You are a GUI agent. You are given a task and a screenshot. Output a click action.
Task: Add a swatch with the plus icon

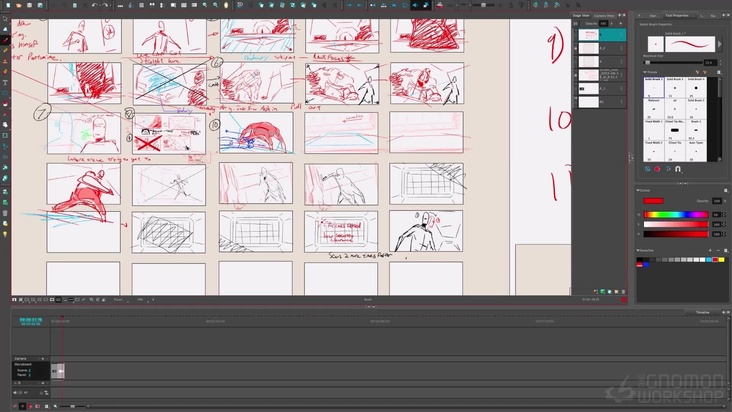[711, 251]
